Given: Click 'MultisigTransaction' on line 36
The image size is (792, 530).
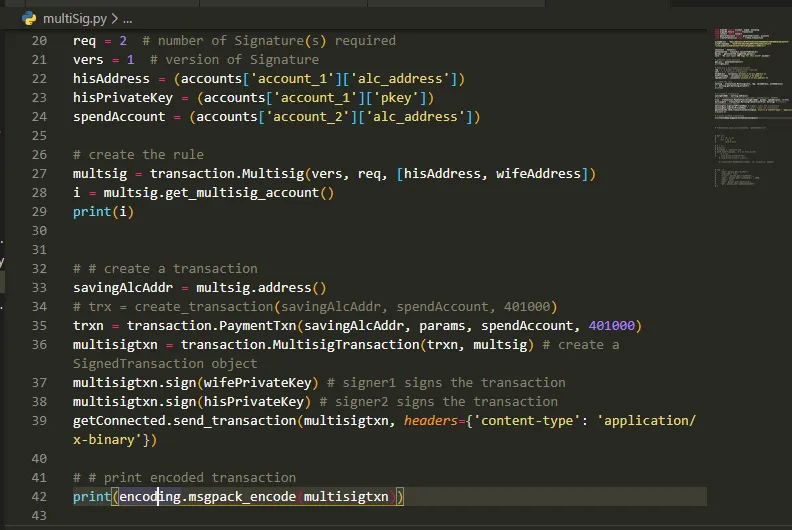Looking at the screenshot, I should click(x=346, y=345).
